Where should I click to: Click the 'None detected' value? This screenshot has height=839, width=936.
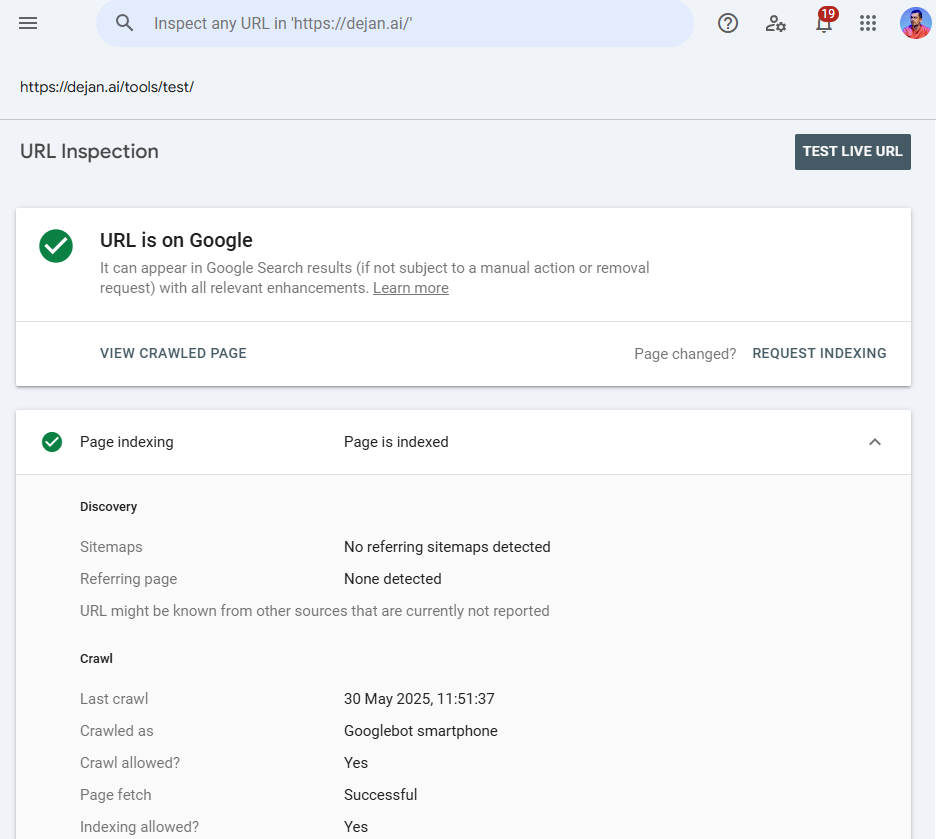pos(393,579)
